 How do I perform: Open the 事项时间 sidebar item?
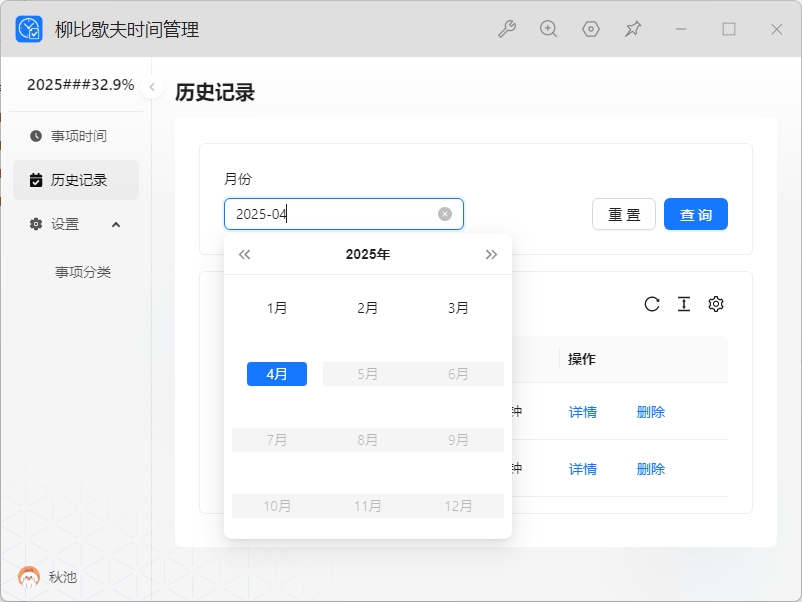click(x=76, y=136)
